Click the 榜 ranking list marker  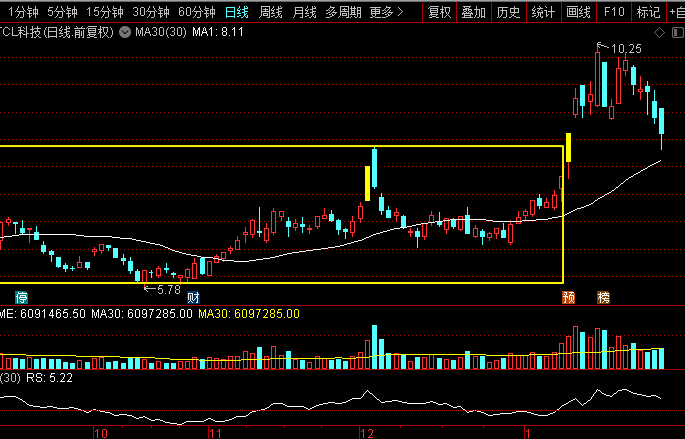click(603, 297)
